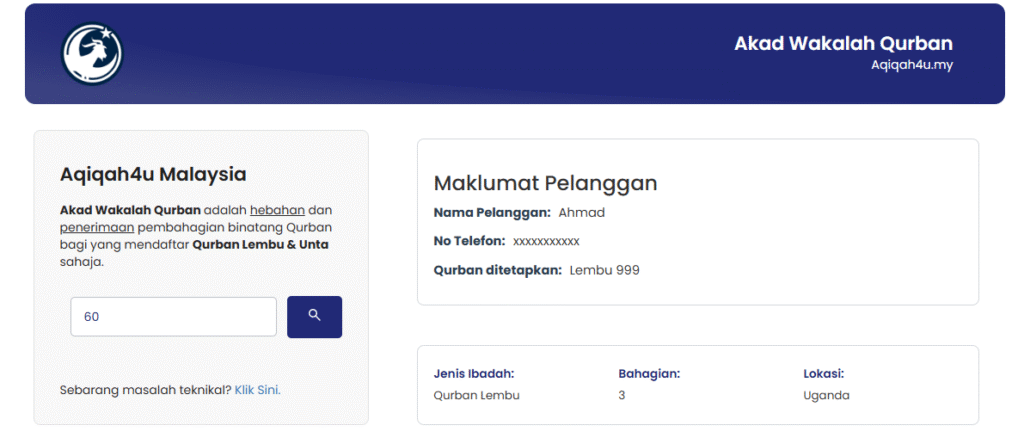Click the "Akad Wakalah Qurban" header title
Screen dimensions: 1024x444
point(843,43)
